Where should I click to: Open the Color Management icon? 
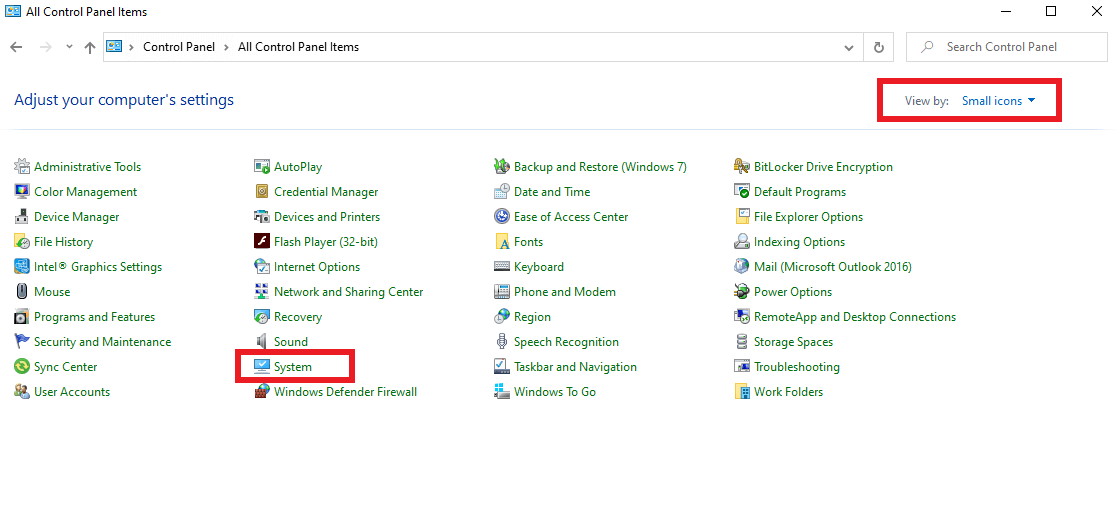click(22, 191)
